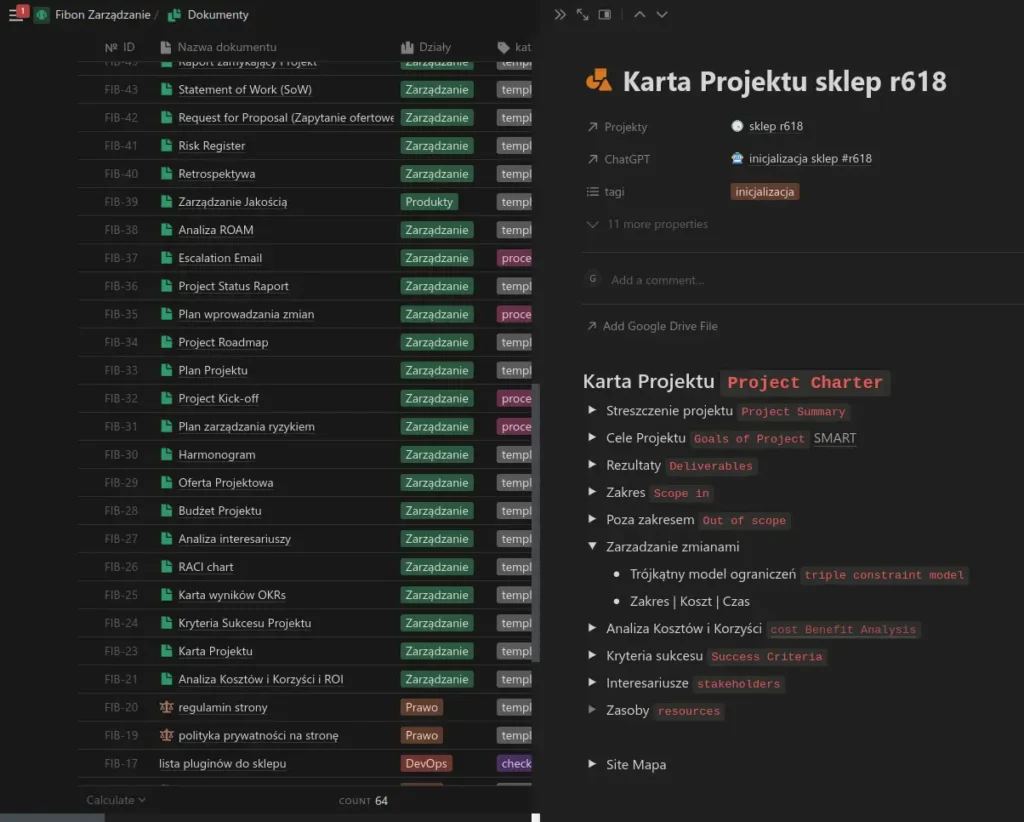Expand the Streszczenie projektu section

592,410
